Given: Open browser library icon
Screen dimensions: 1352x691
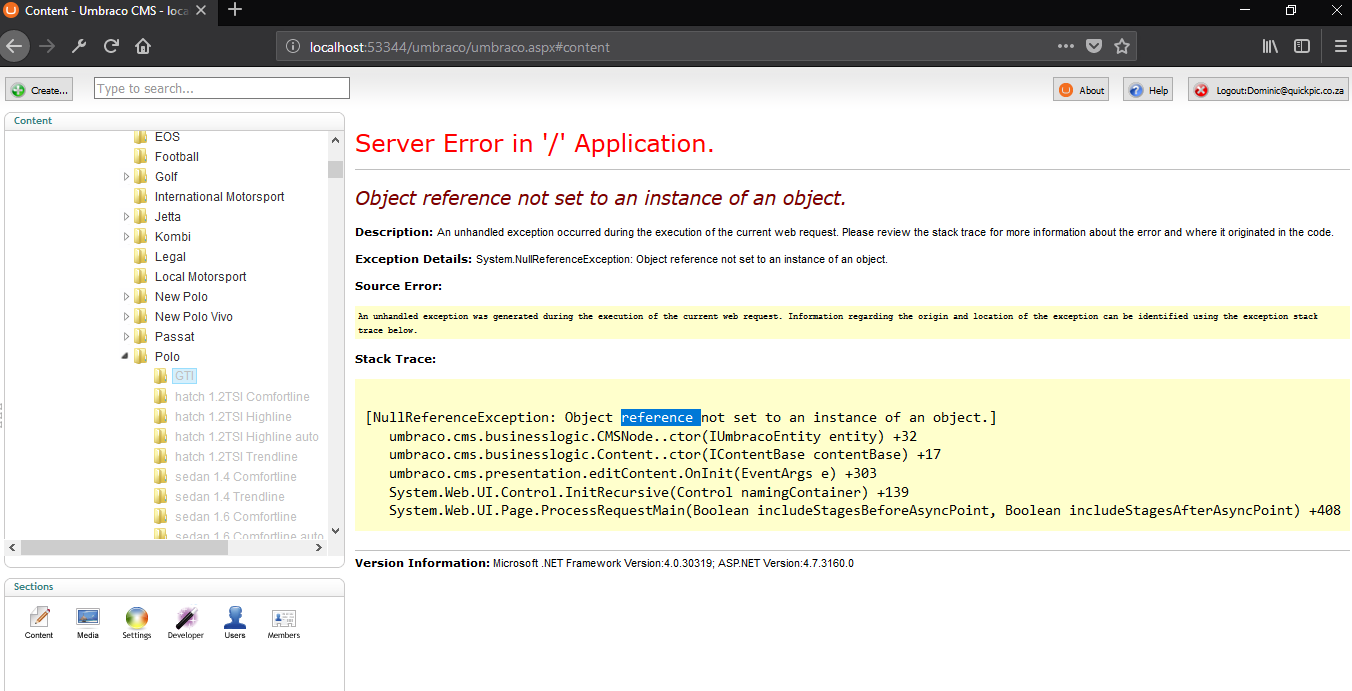Looking at the screenshot, I should [1270, 46].
